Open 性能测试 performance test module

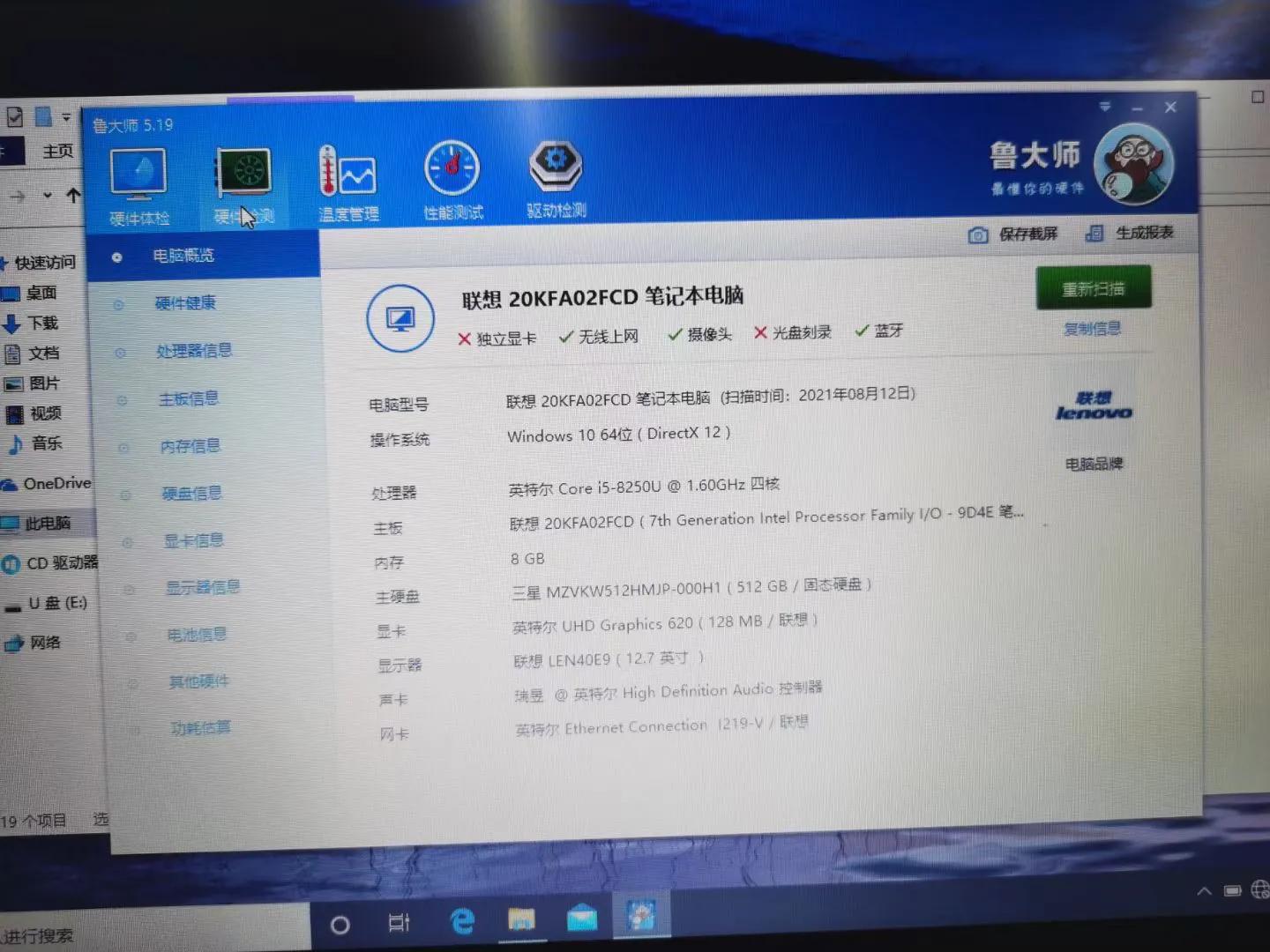click(x=452, y=180)
